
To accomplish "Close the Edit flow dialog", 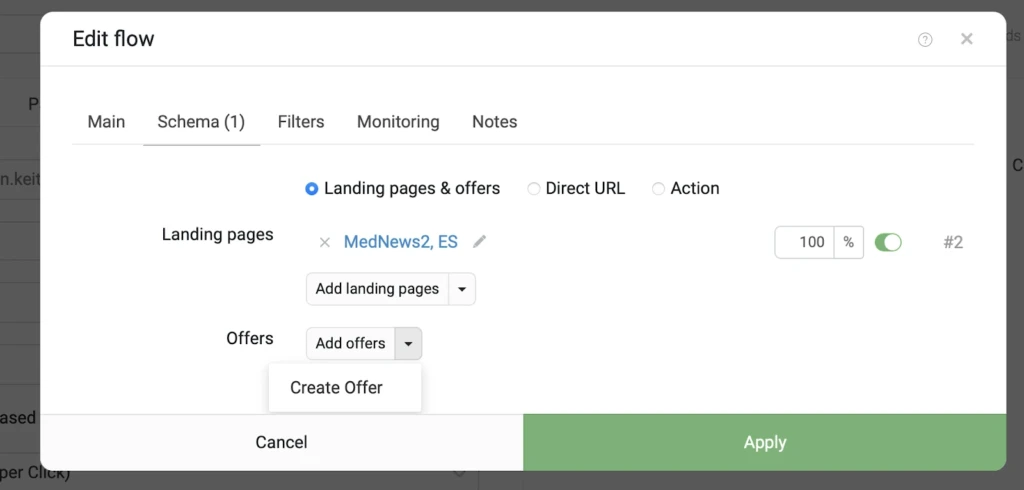I will [967, 39].
